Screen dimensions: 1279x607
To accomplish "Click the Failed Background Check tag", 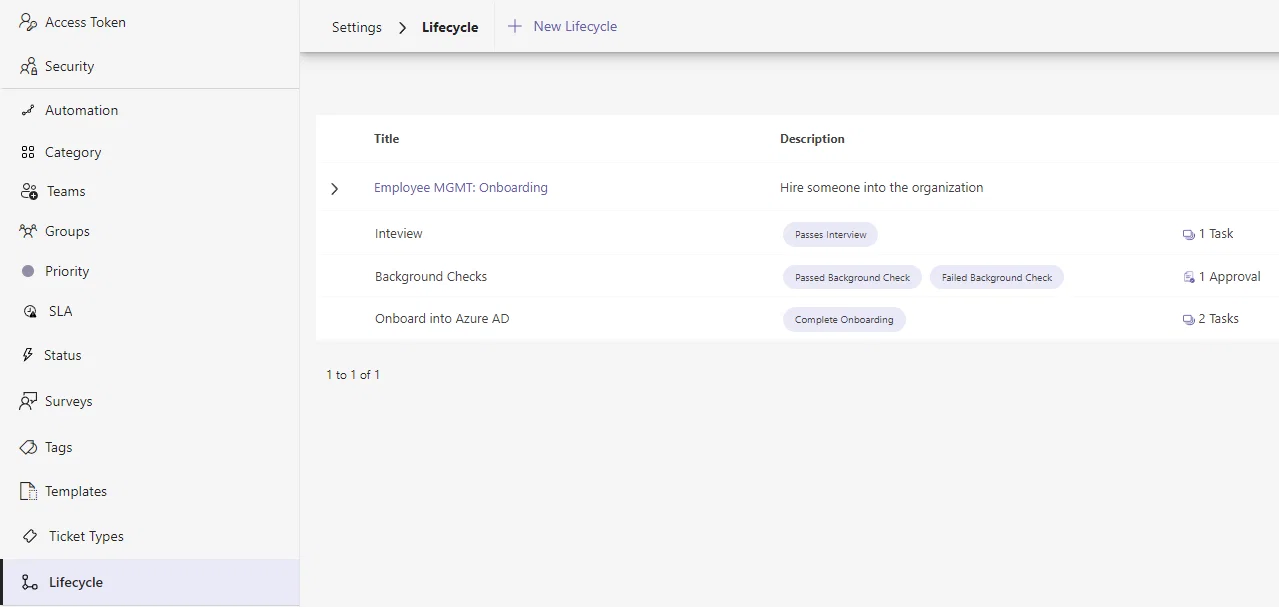I will point(997,277).
